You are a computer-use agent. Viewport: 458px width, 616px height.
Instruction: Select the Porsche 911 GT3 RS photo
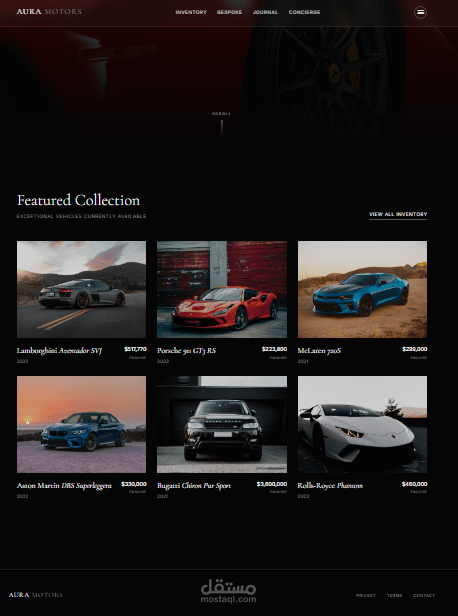coord(222,290)
